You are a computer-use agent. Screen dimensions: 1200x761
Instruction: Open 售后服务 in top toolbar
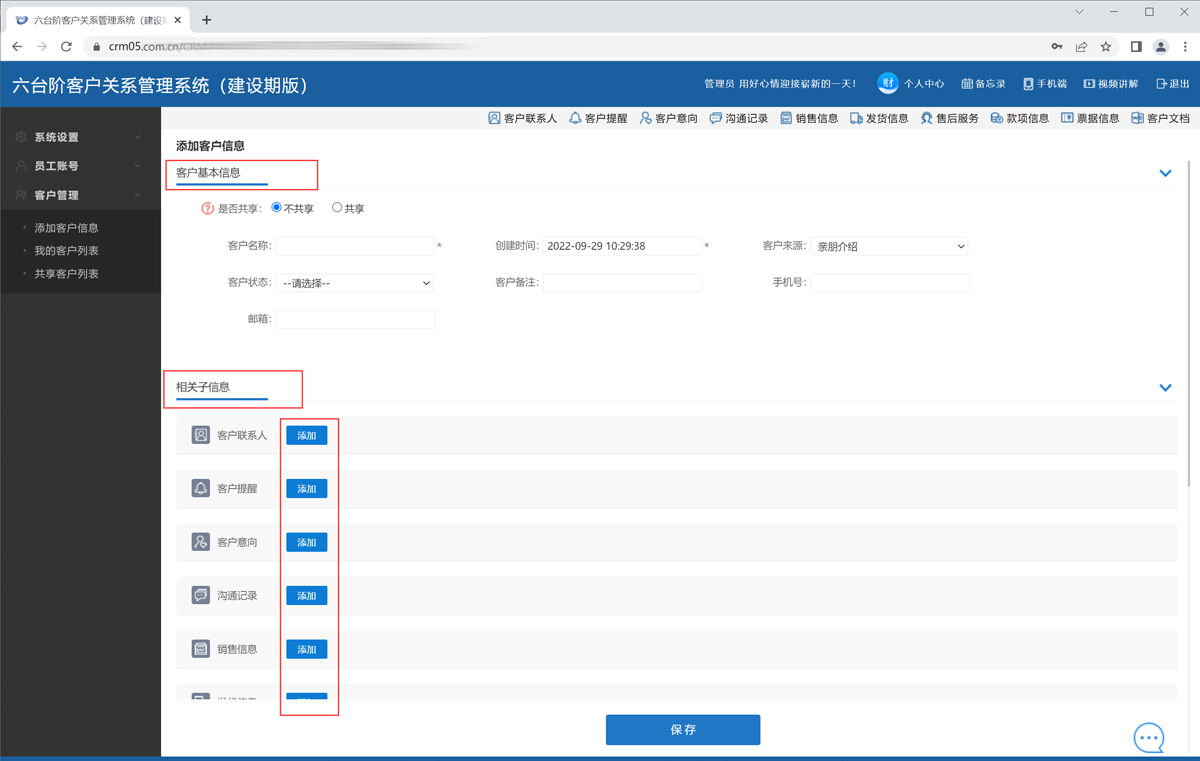[949, 118]
